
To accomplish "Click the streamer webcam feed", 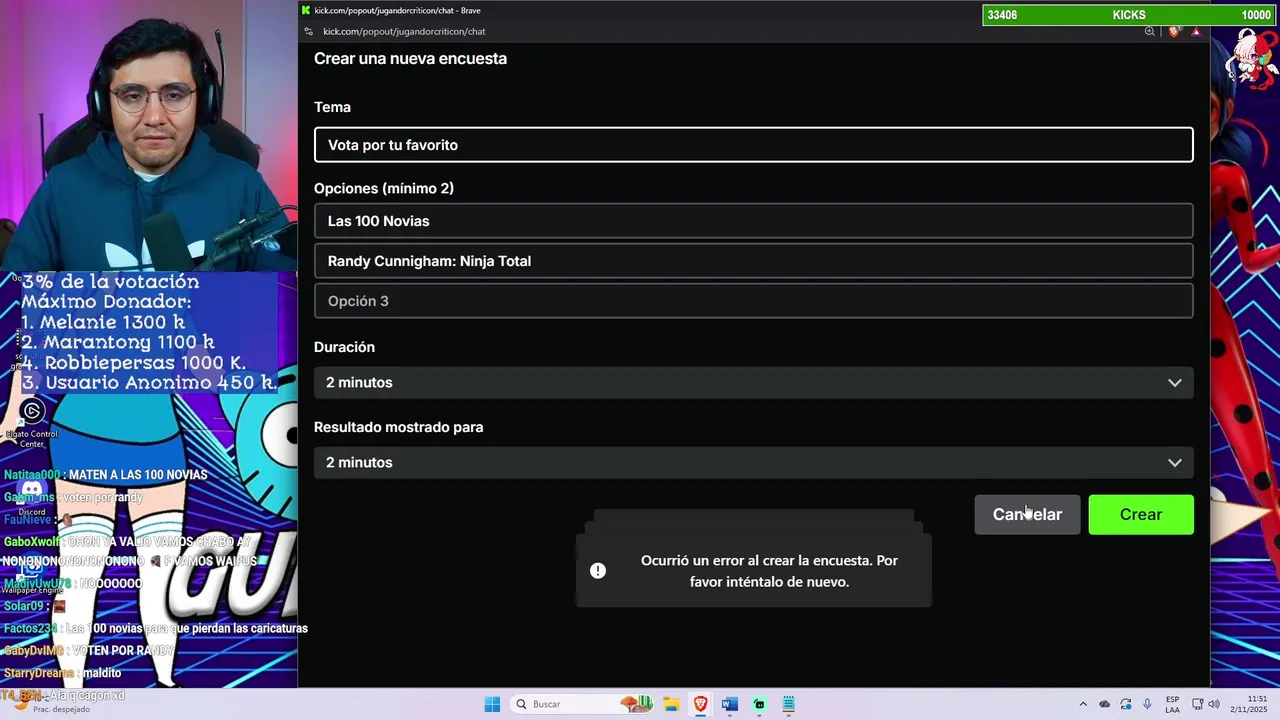I will coord(148,135).
